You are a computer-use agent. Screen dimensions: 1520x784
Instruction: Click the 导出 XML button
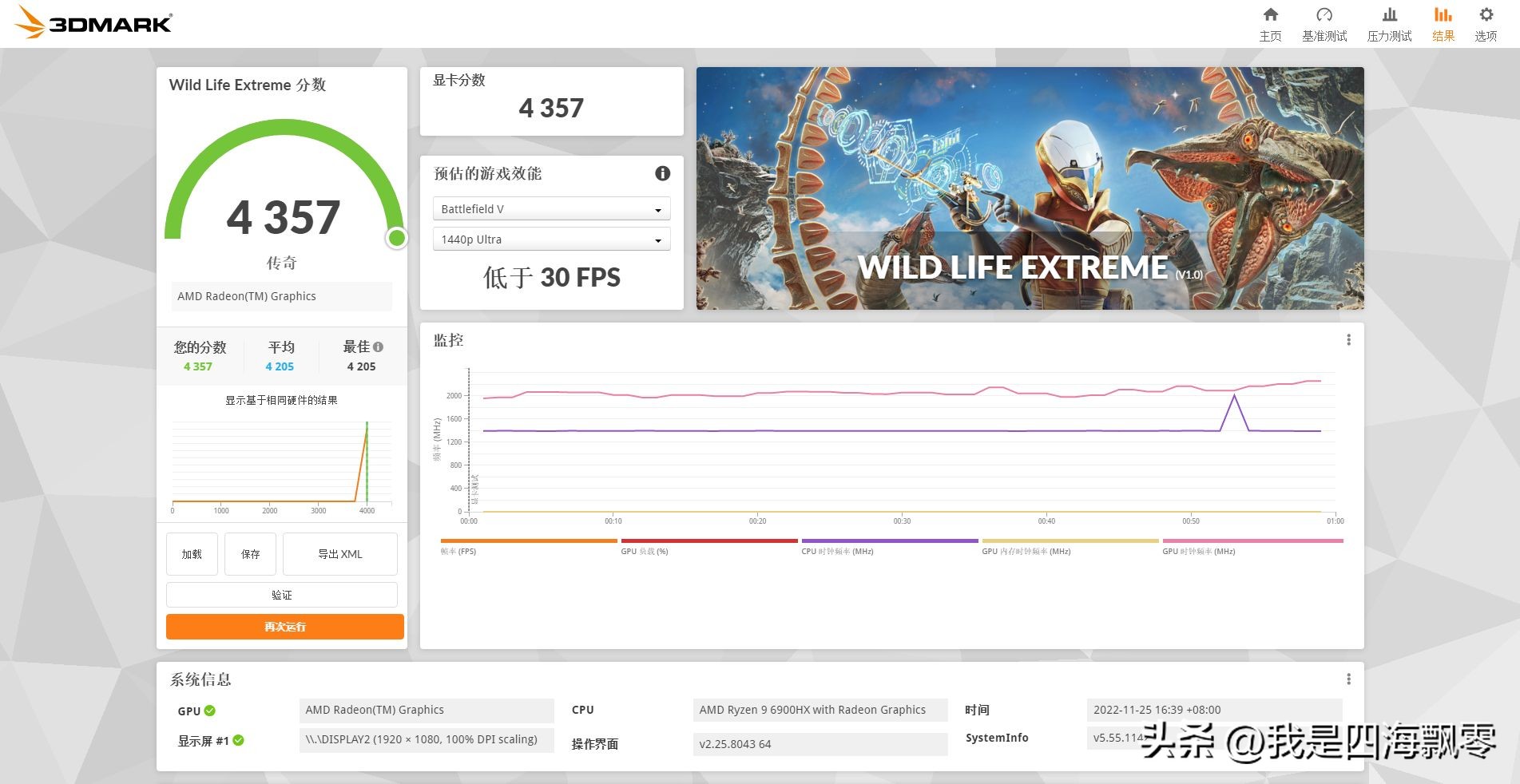coord(339,554)
